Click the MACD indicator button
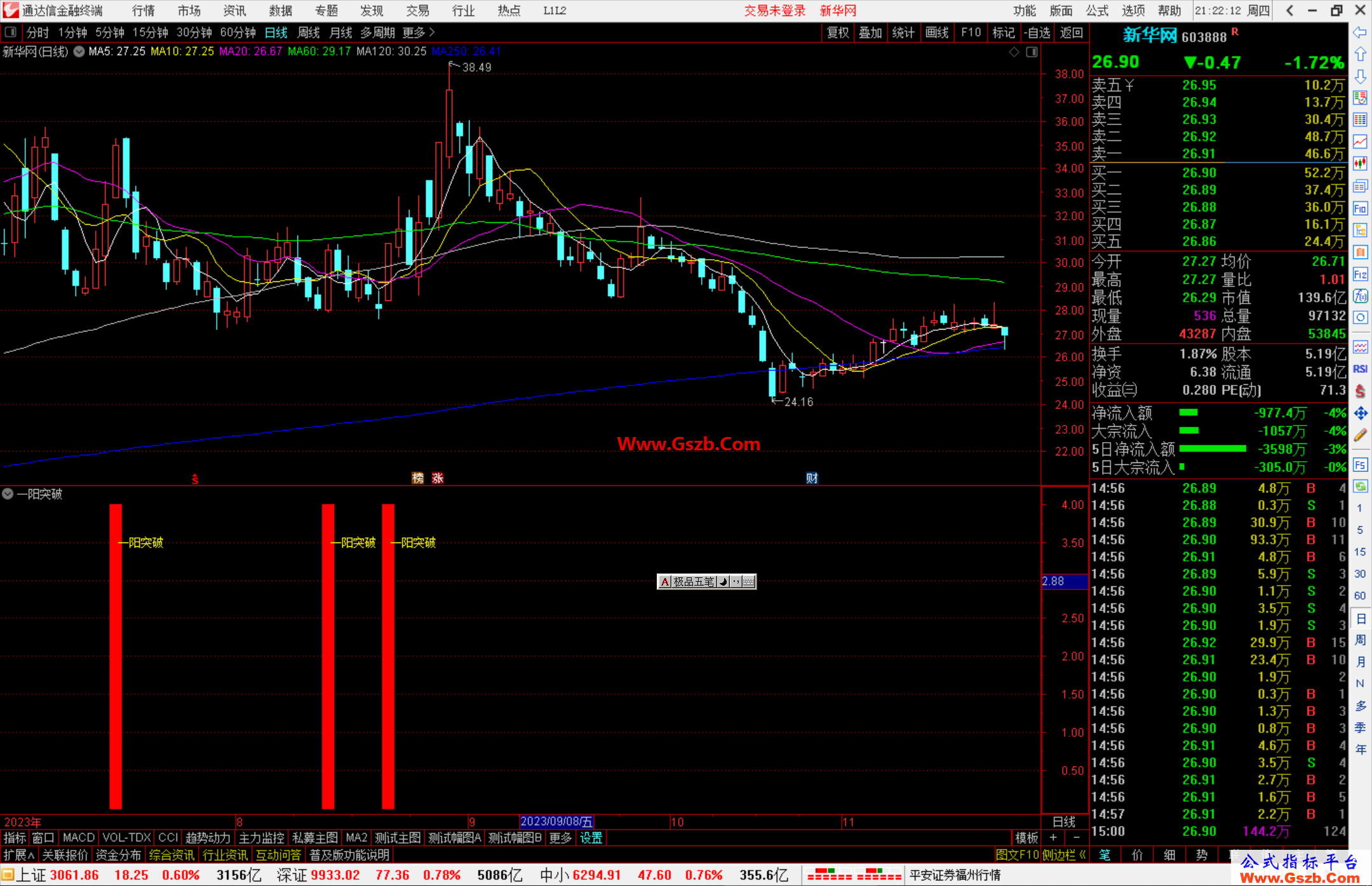The height and width of the screenshot is (886, 1372). click(79, 838)
